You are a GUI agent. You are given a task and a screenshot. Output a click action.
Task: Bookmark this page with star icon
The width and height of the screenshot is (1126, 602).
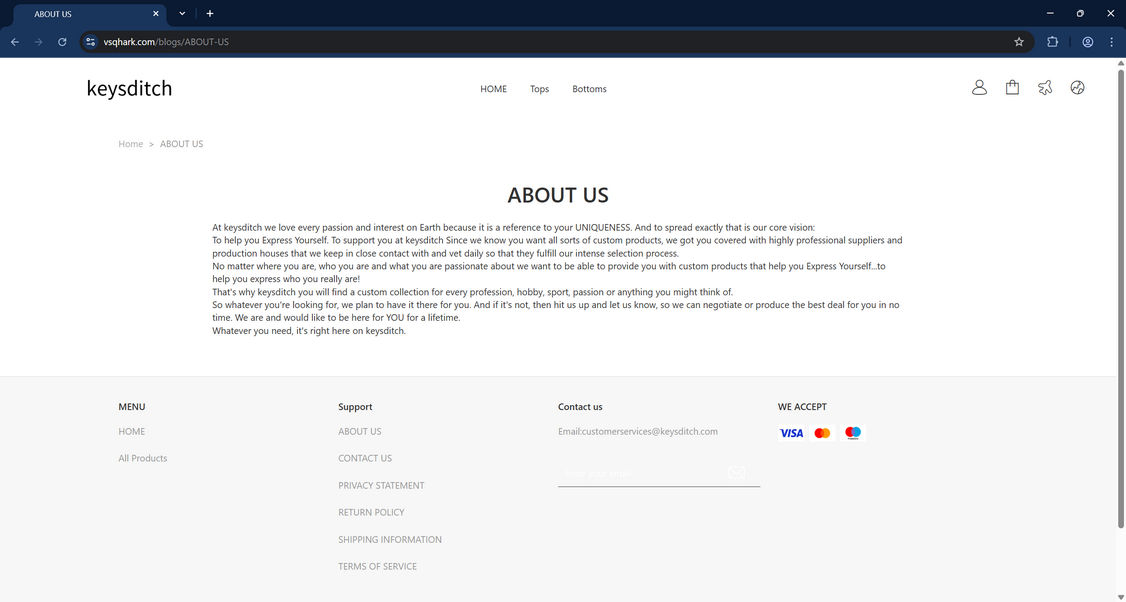[x=1018, y=42]
